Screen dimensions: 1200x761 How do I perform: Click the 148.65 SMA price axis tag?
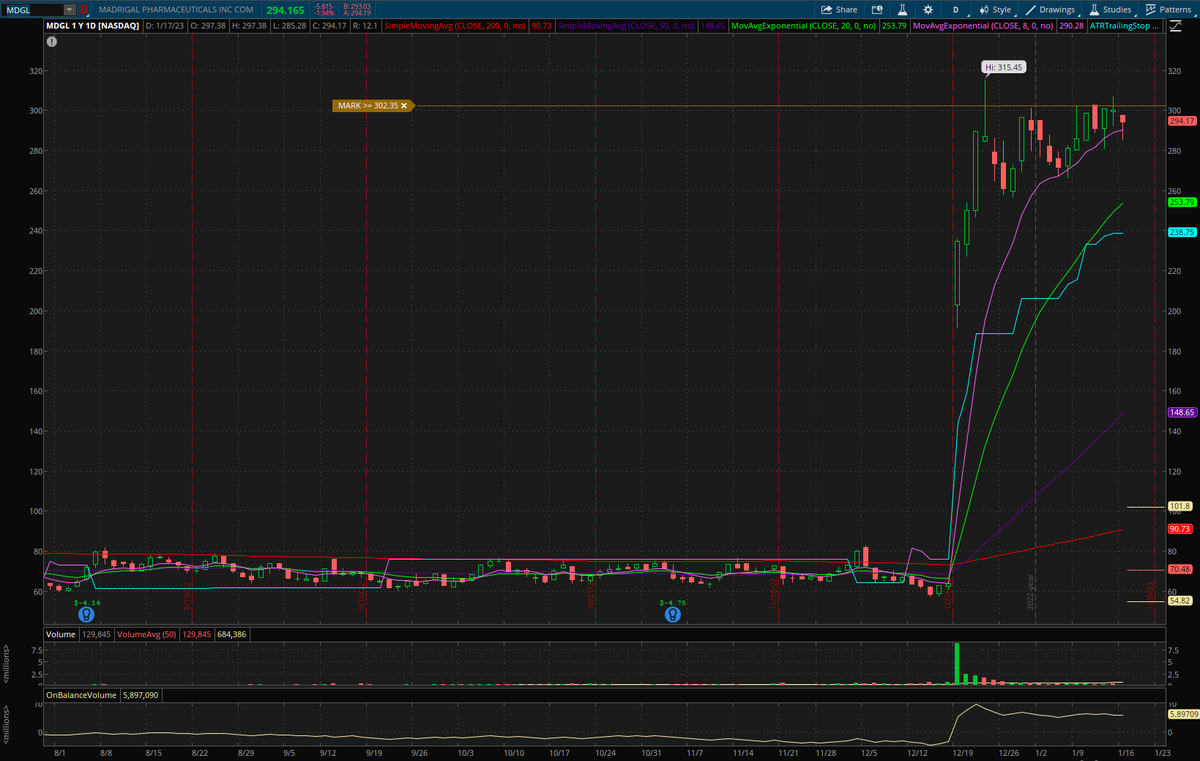(1182, 412)
